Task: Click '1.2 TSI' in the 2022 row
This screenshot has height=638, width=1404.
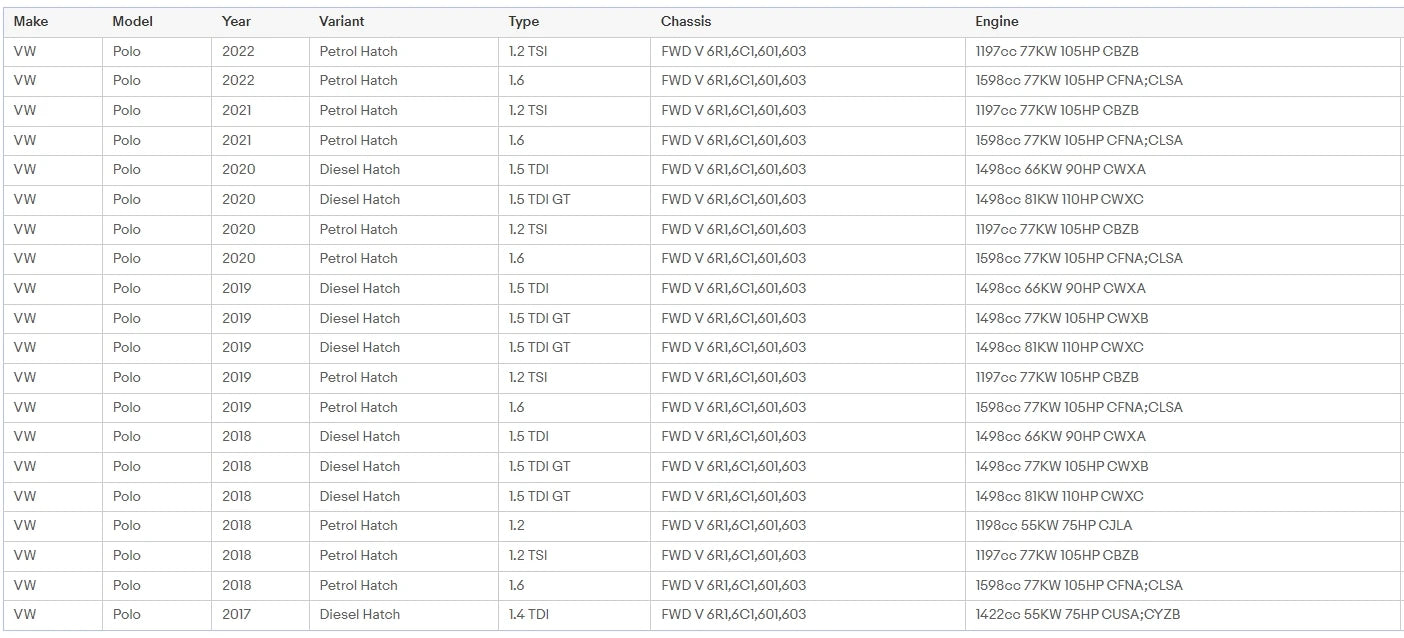Action: click(x=528, y=51)
